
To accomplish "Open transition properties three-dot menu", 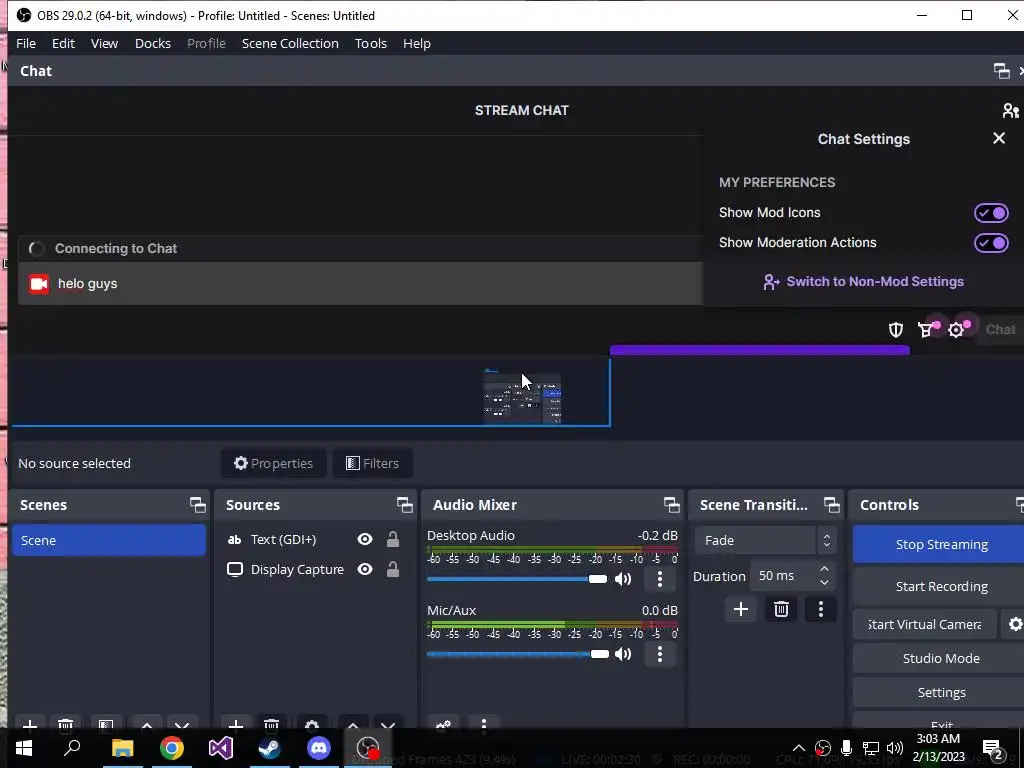I will (821, 609).
